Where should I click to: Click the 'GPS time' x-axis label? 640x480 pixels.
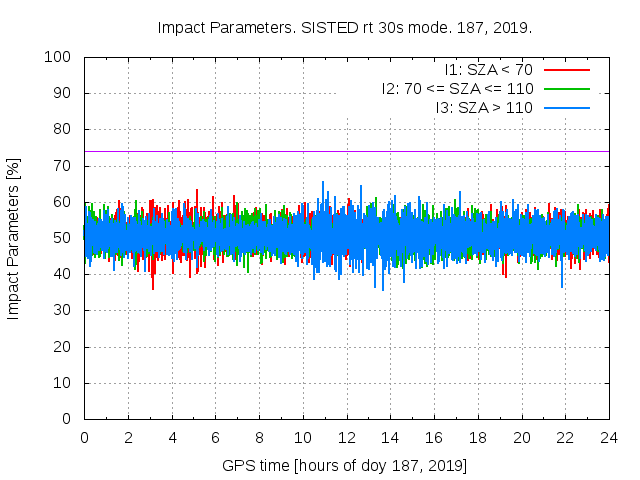click(345, 466)
